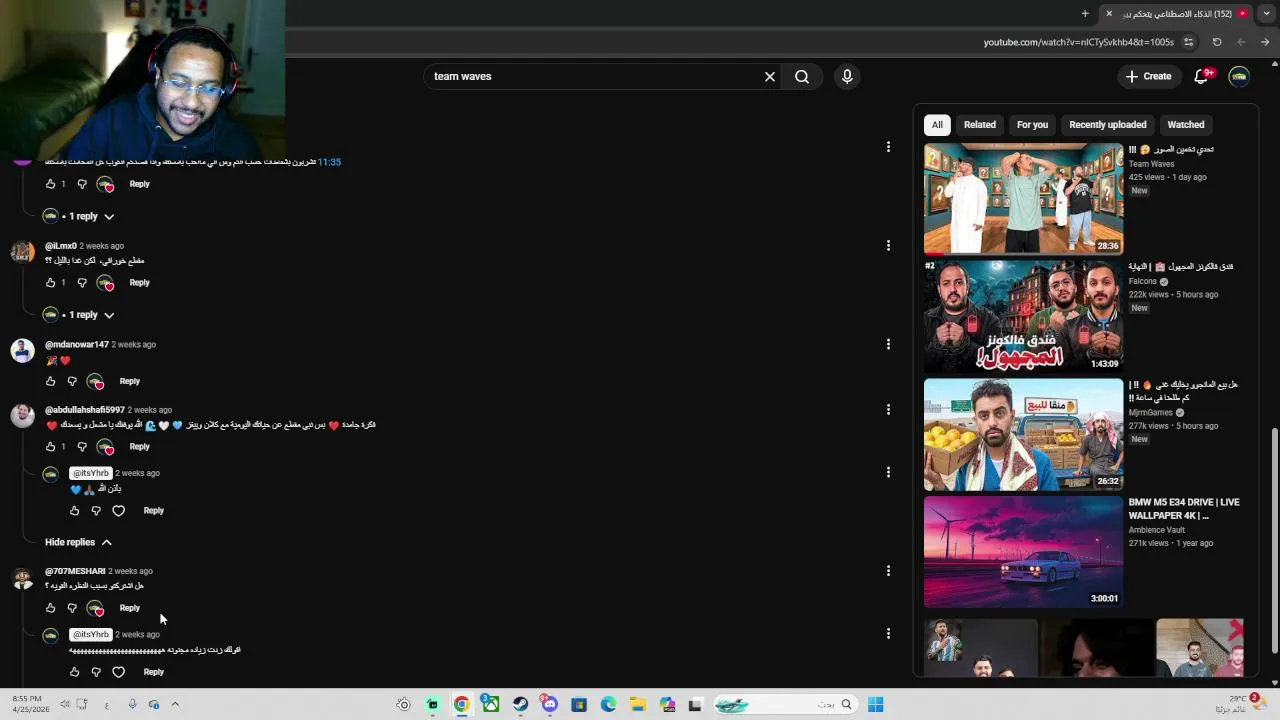The image size is (1280, 720).
Task: Dislike the comment by @abdullahshafi5997
Action: [x=82, y=447]
